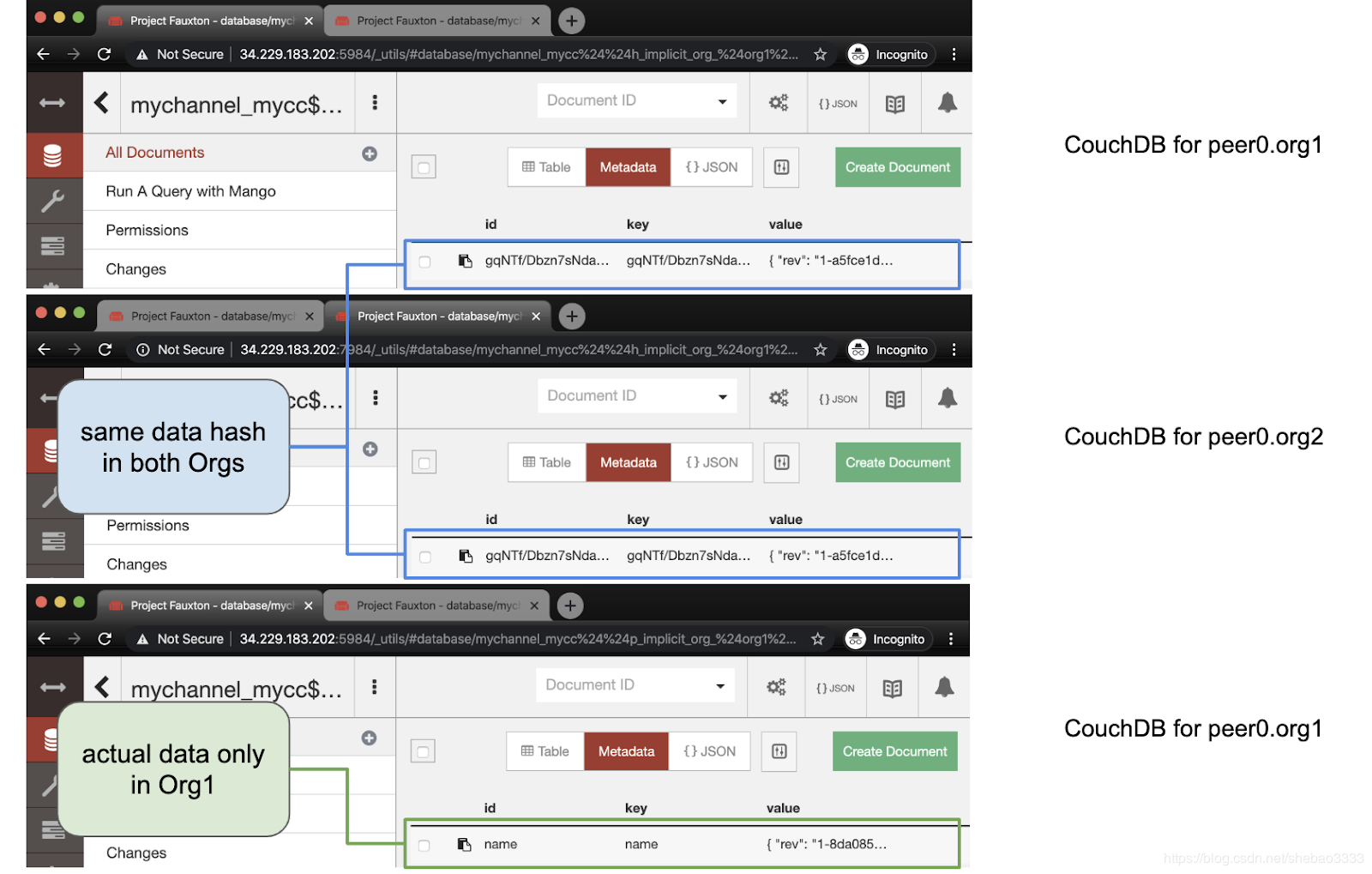This screenshot has width=1372, height=874.
Task: Select second browser tab in top window
Action: coord(438,21)
